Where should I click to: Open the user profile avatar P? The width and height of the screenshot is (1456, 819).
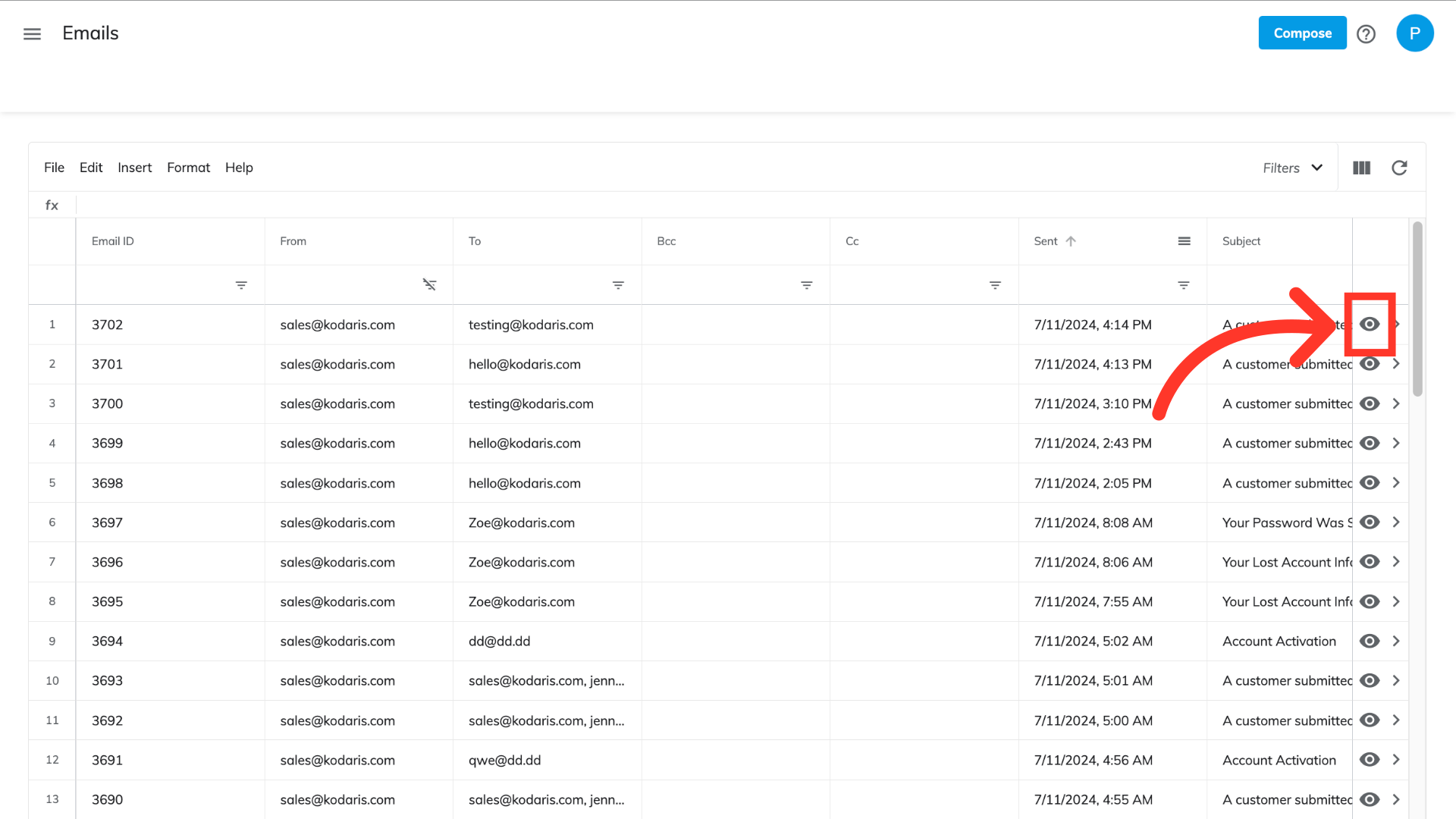(x=1414, y=33)
